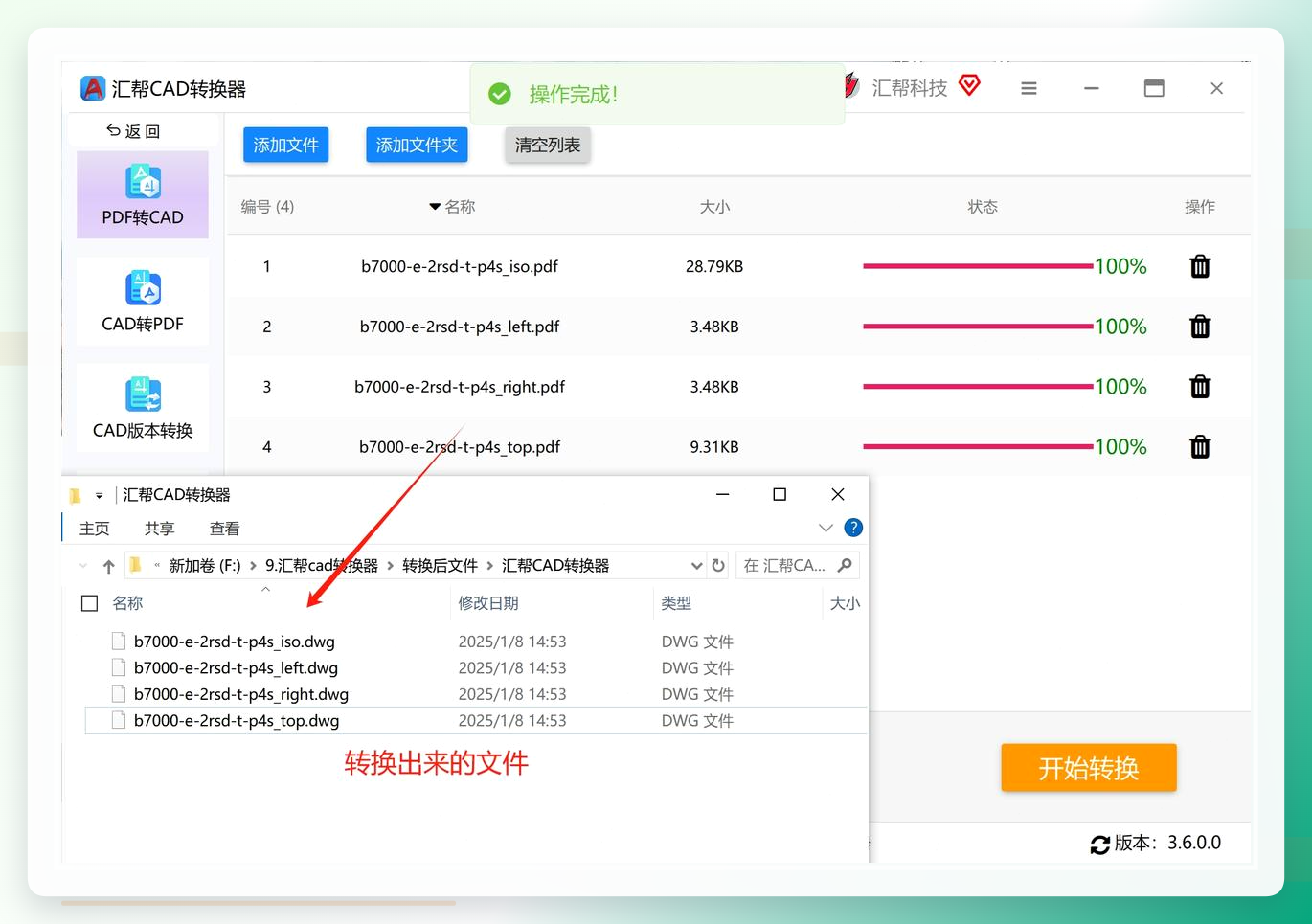This screenshot has width=1312, height=924.
Task: Click the progress bar for b7000-e-2rsd-t-p4s_iso.pdf
Action: [978, 266]
